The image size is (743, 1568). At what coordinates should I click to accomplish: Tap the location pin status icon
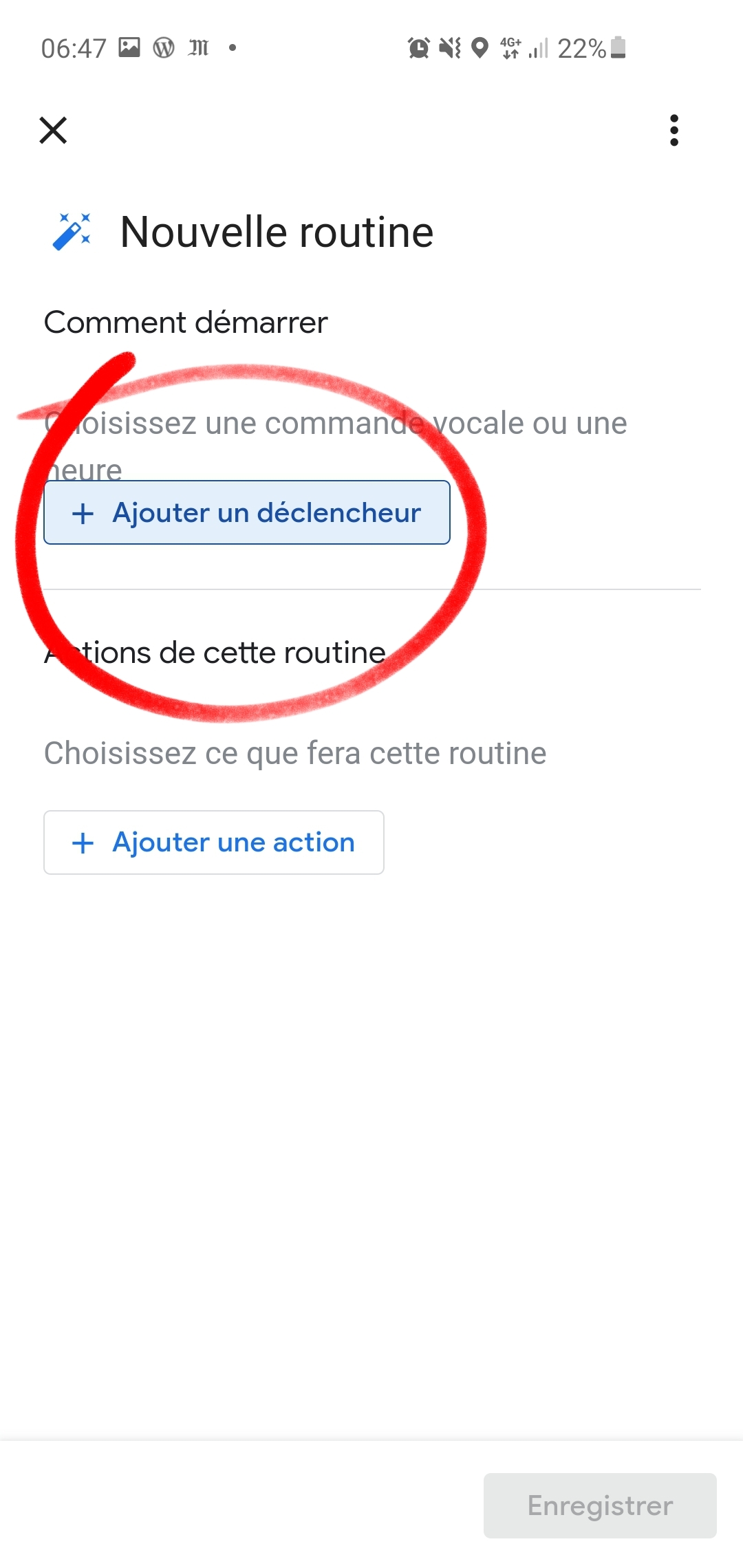(x=480, y=48)
